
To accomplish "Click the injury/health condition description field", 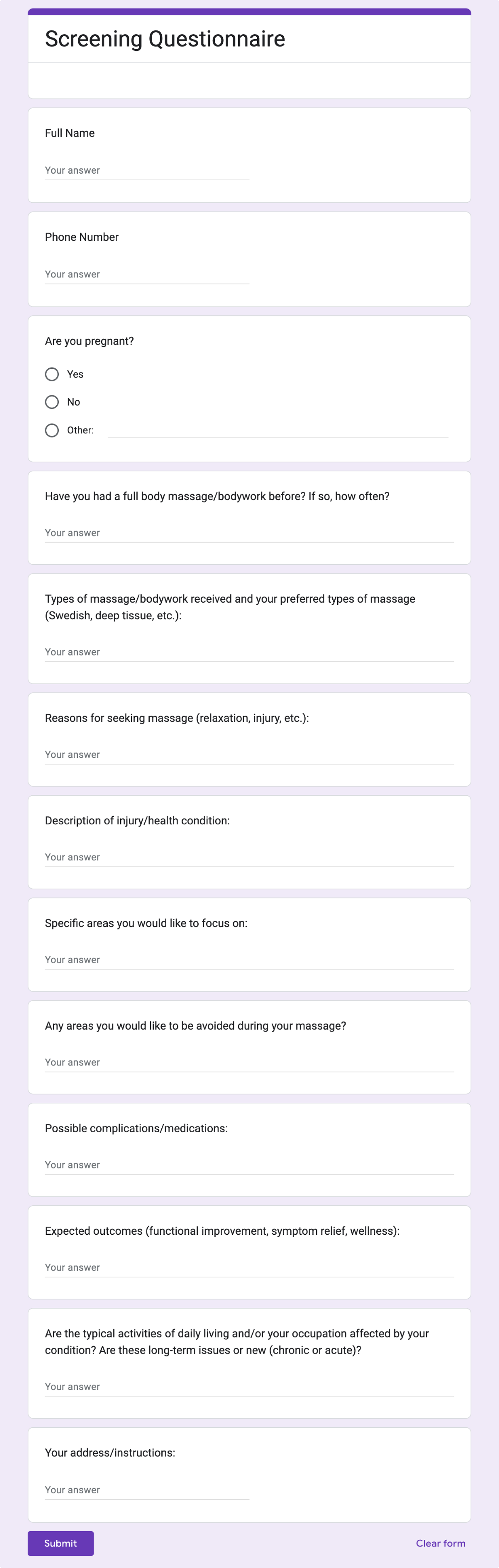I will (249, 857).
